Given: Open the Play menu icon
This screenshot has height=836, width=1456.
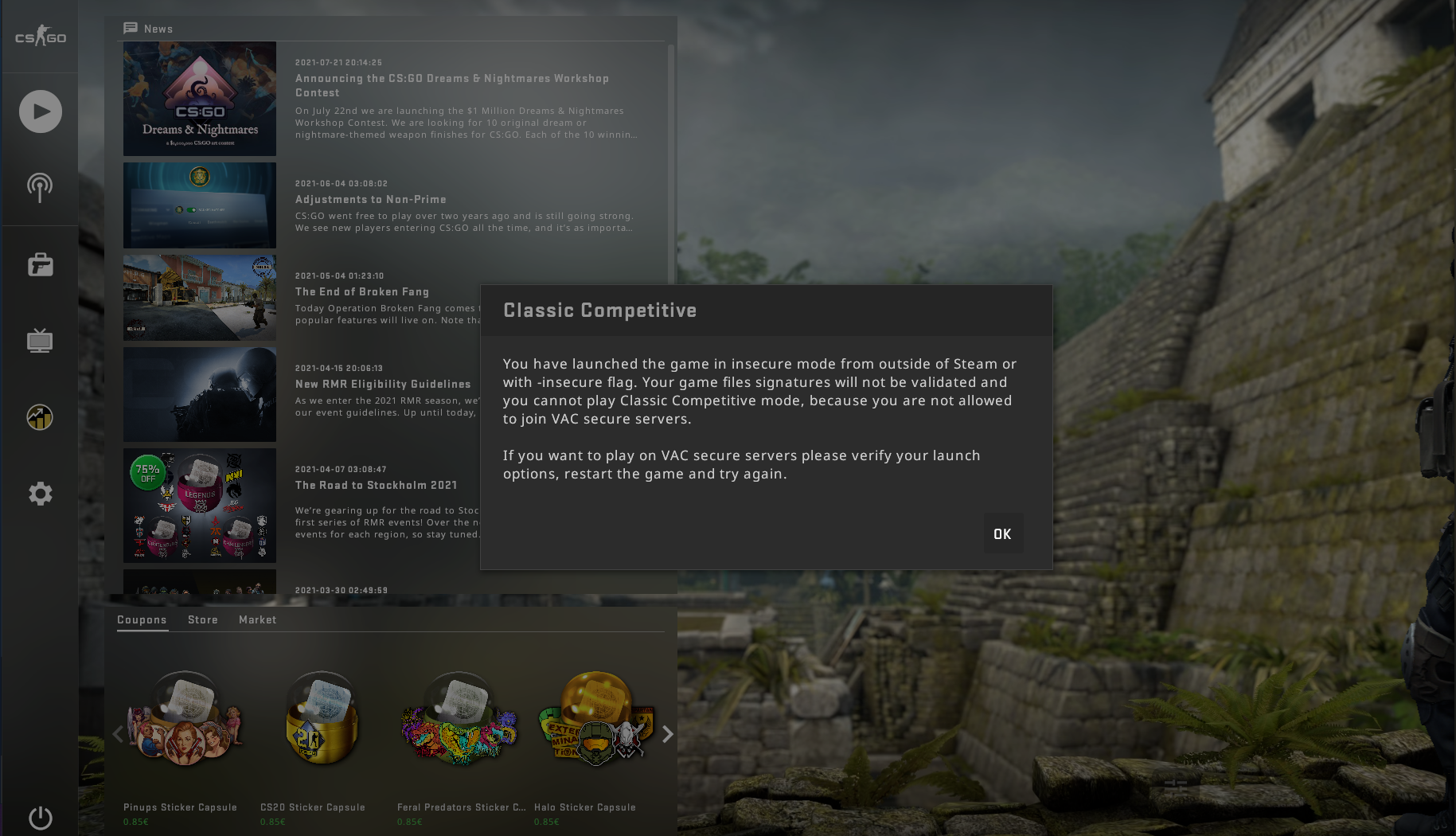Looking at the screenshot, I should (x=41, y=111).
